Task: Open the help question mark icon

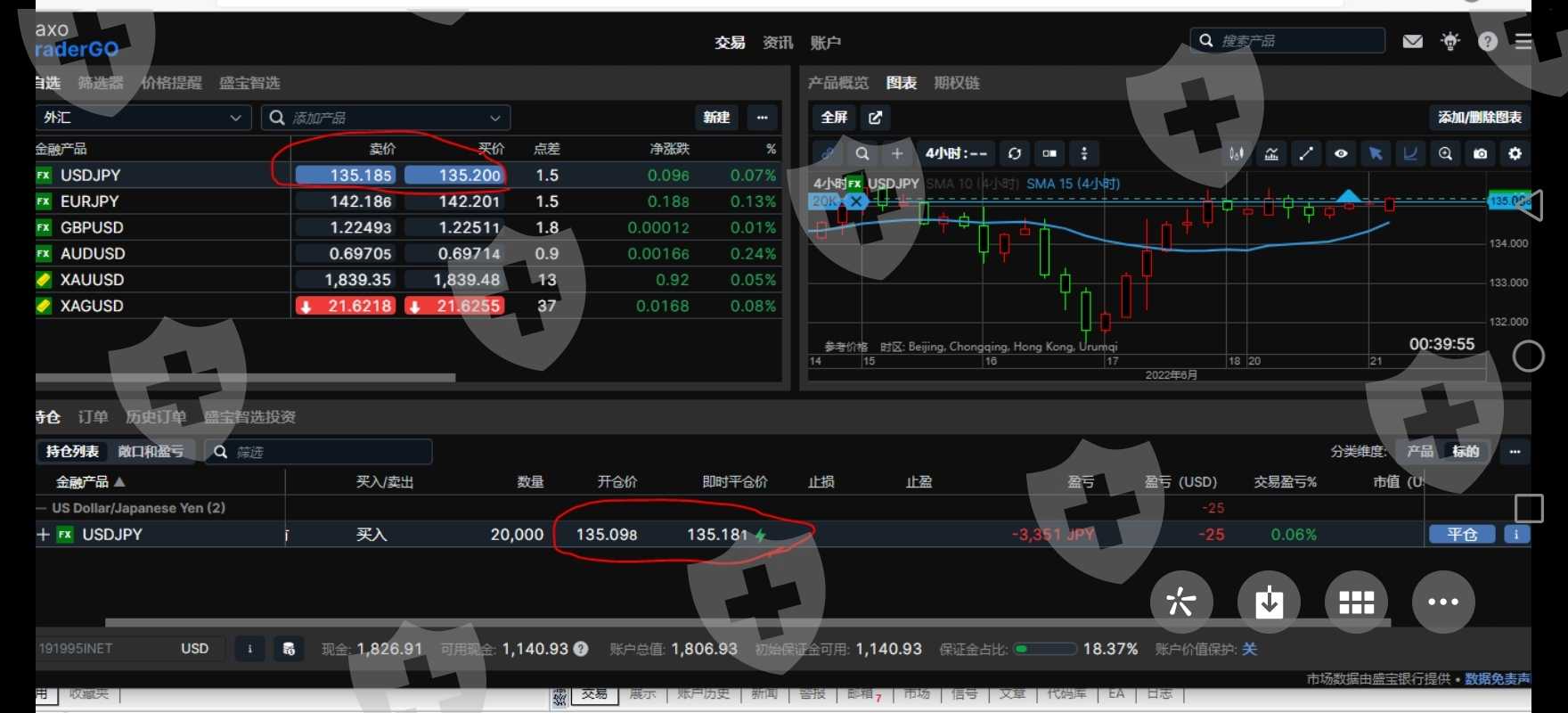Action: pyautogui.click(x=1488, y=41)
